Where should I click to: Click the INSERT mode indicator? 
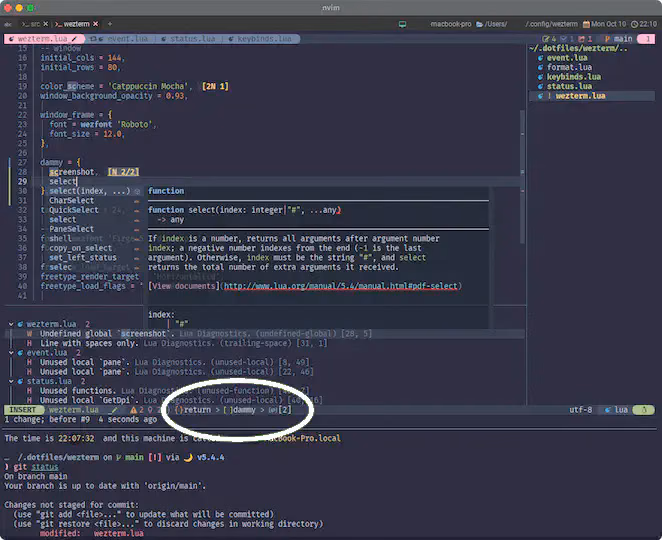pyautogui.click(x=24, y=410)
